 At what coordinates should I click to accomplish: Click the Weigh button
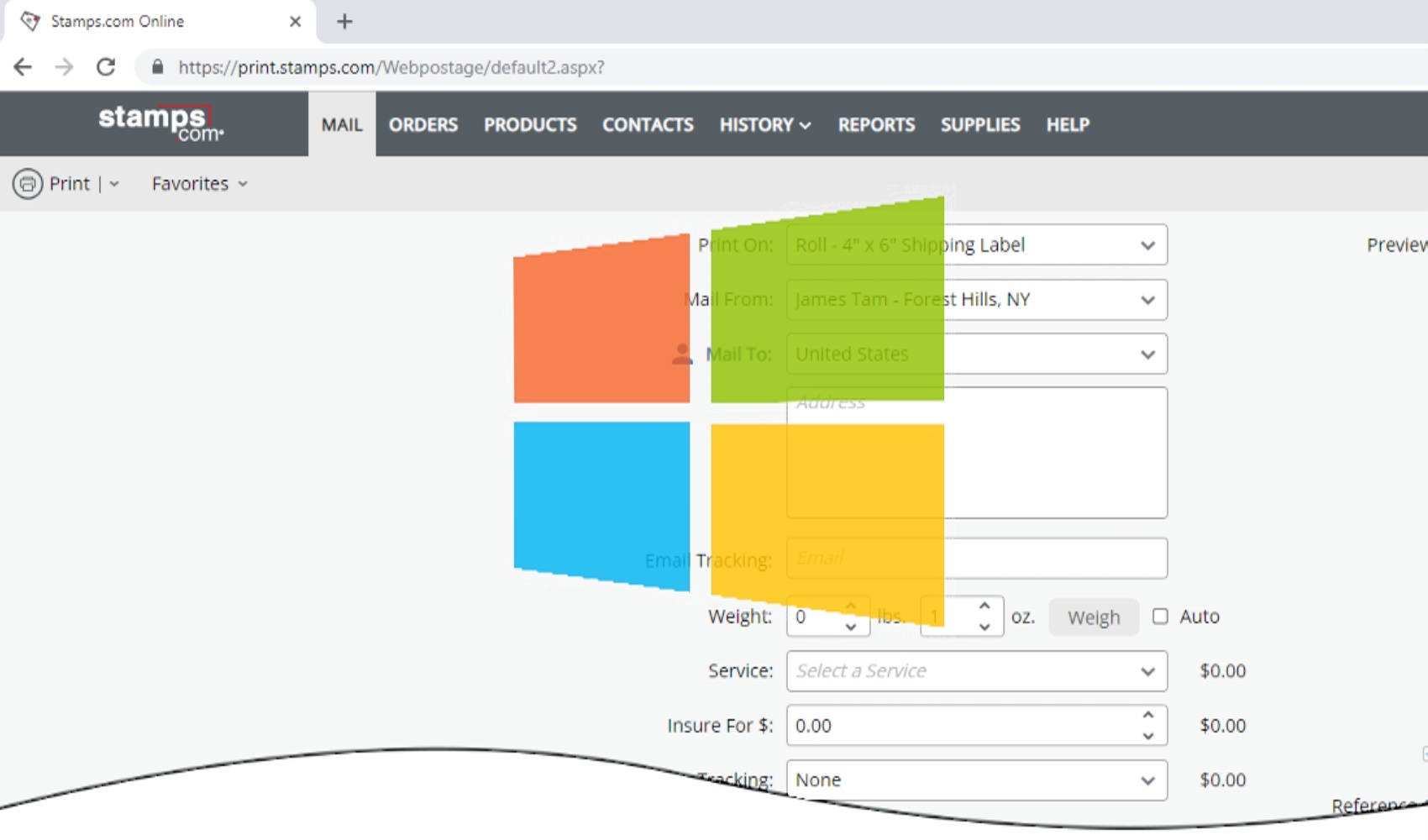[1094, 617]
